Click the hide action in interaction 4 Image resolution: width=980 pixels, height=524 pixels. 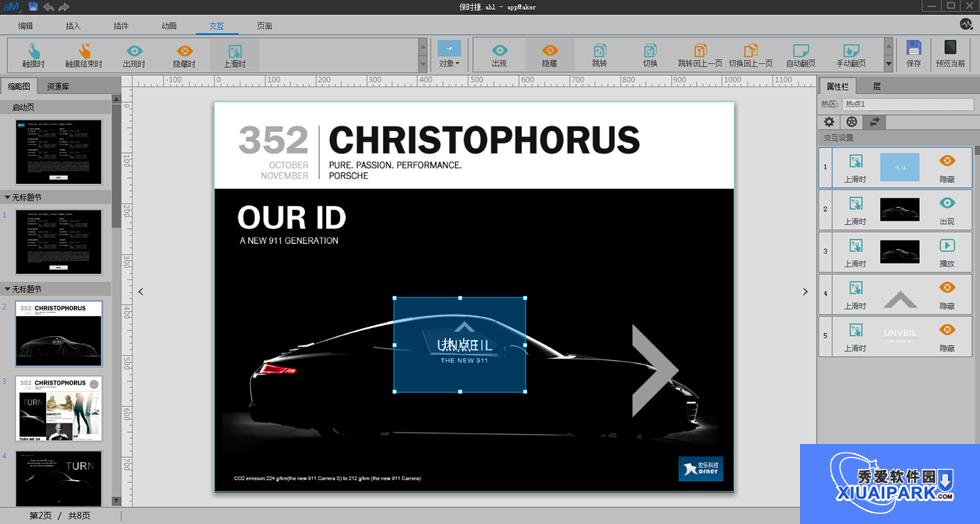click(947, 287)
